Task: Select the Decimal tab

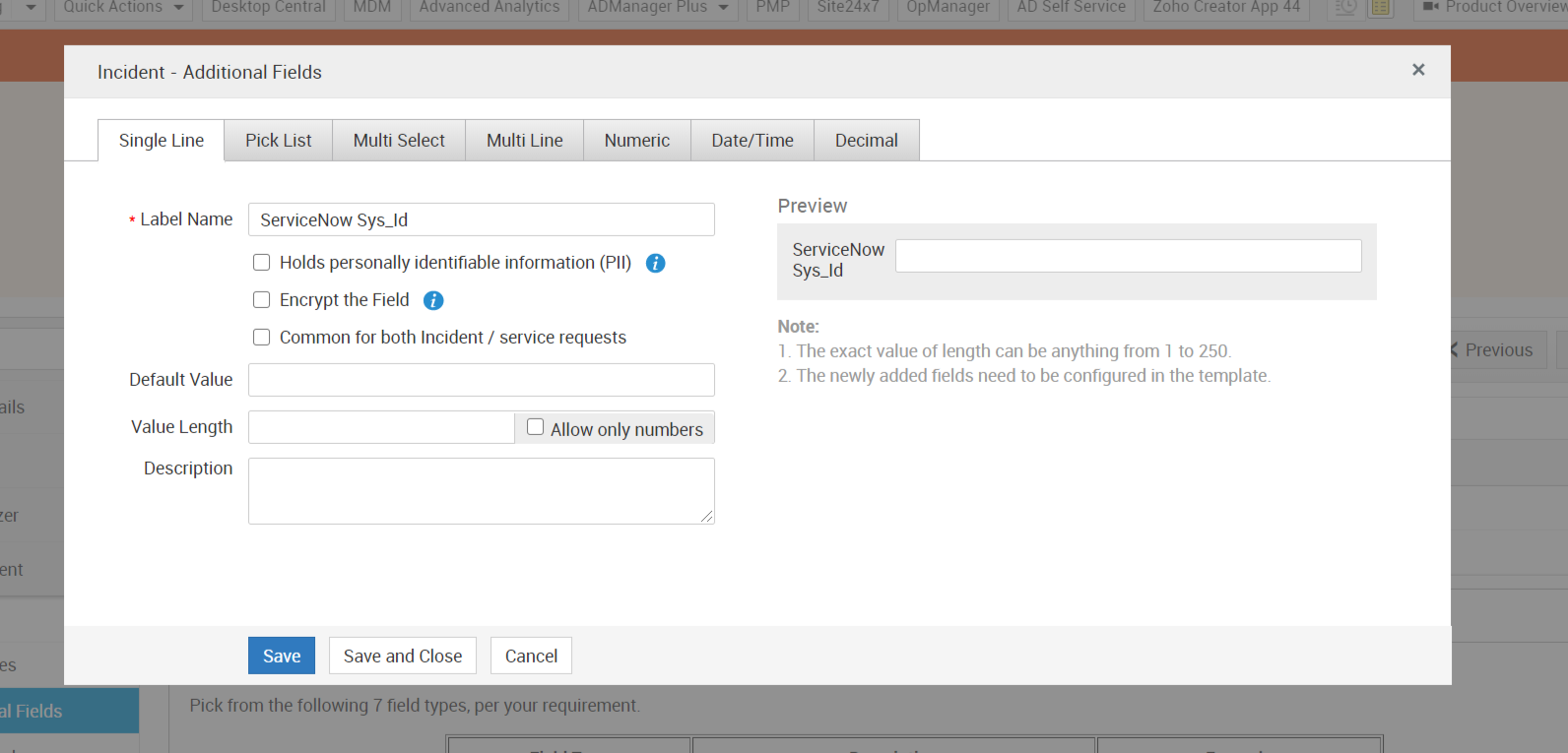Action: (x=867, y=140)
